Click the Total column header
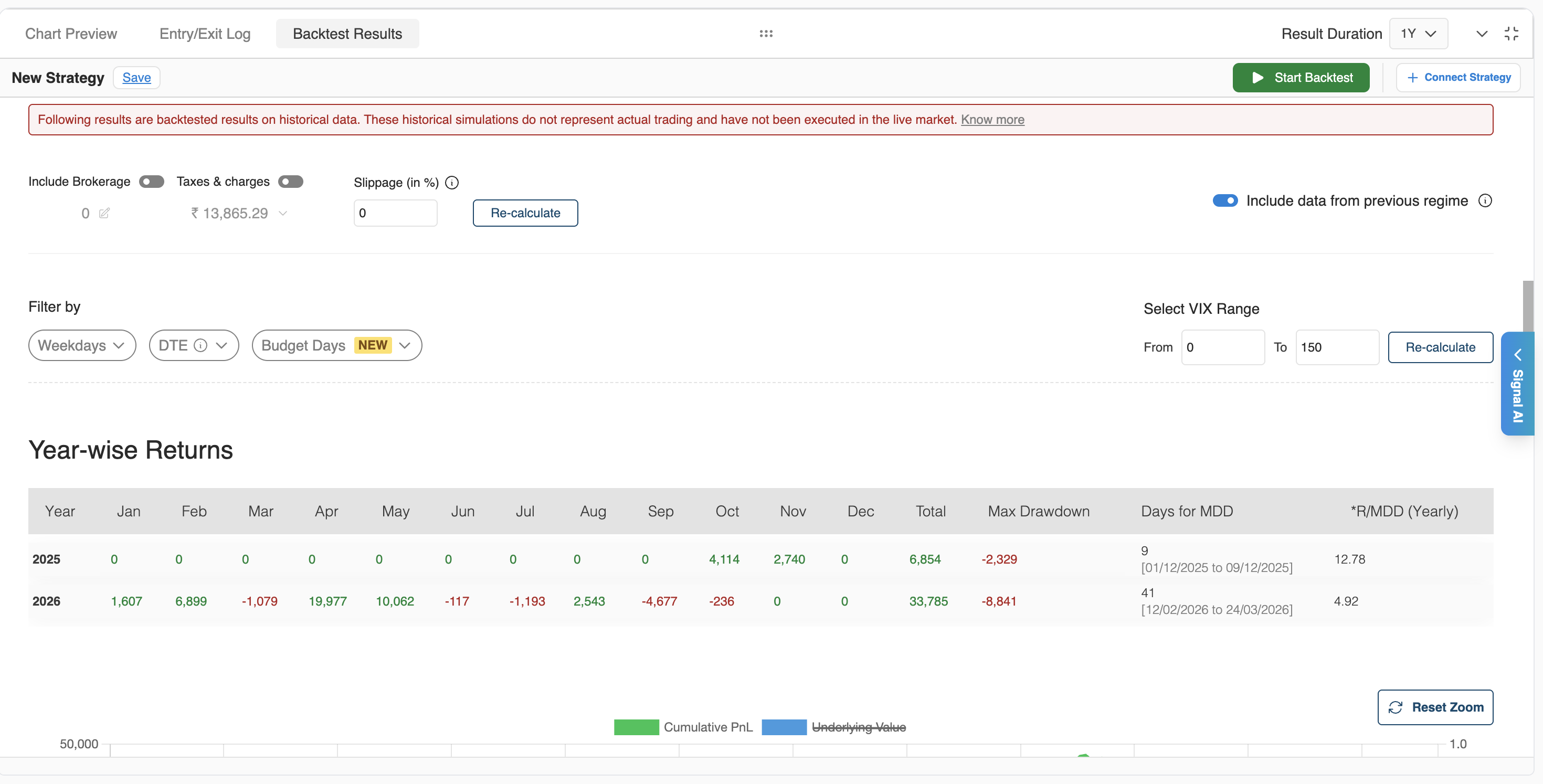This screenshot has width=1543, height=784. [x=930, y=511]
